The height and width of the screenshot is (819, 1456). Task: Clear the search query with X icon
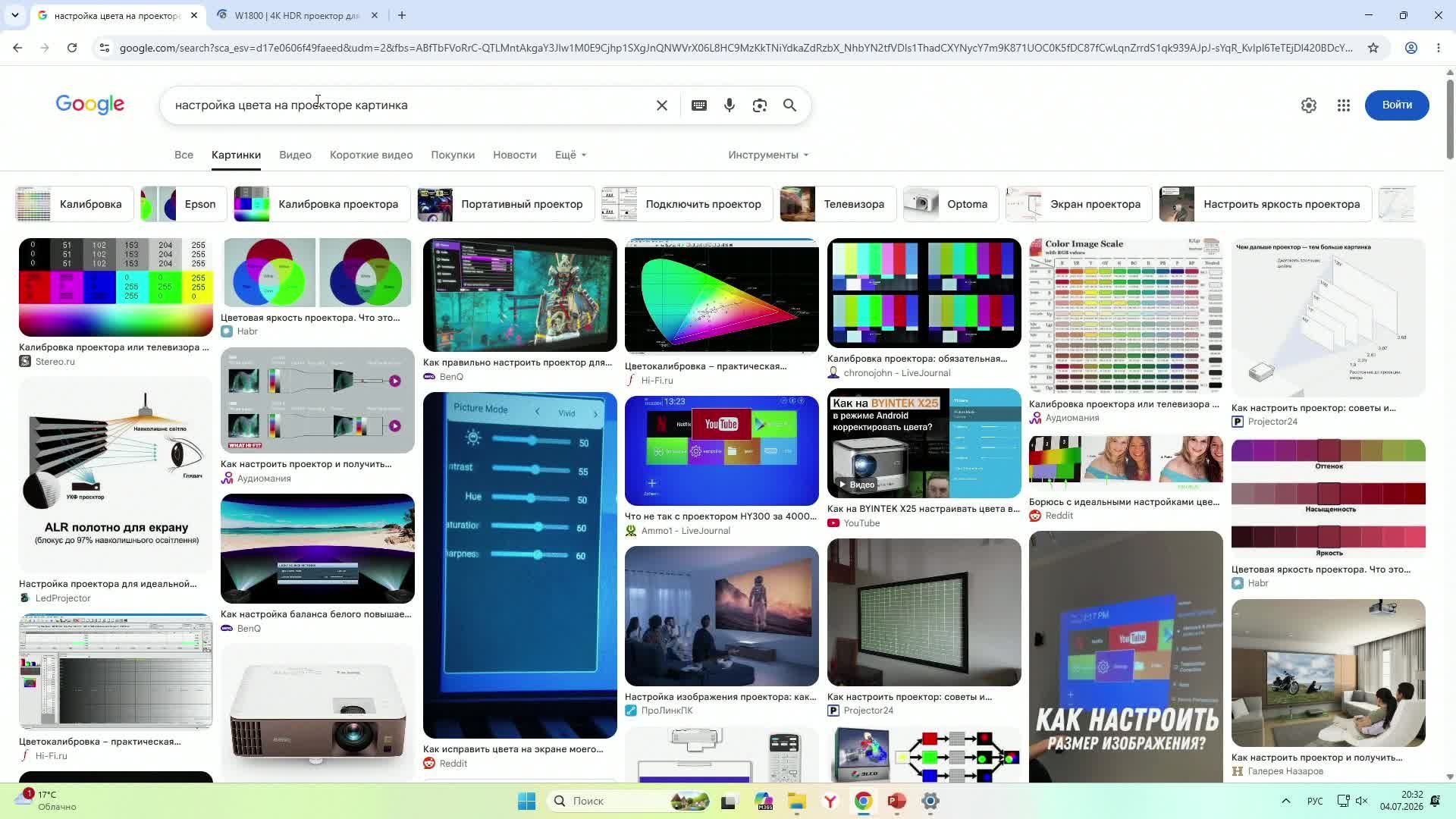[662, 105]
